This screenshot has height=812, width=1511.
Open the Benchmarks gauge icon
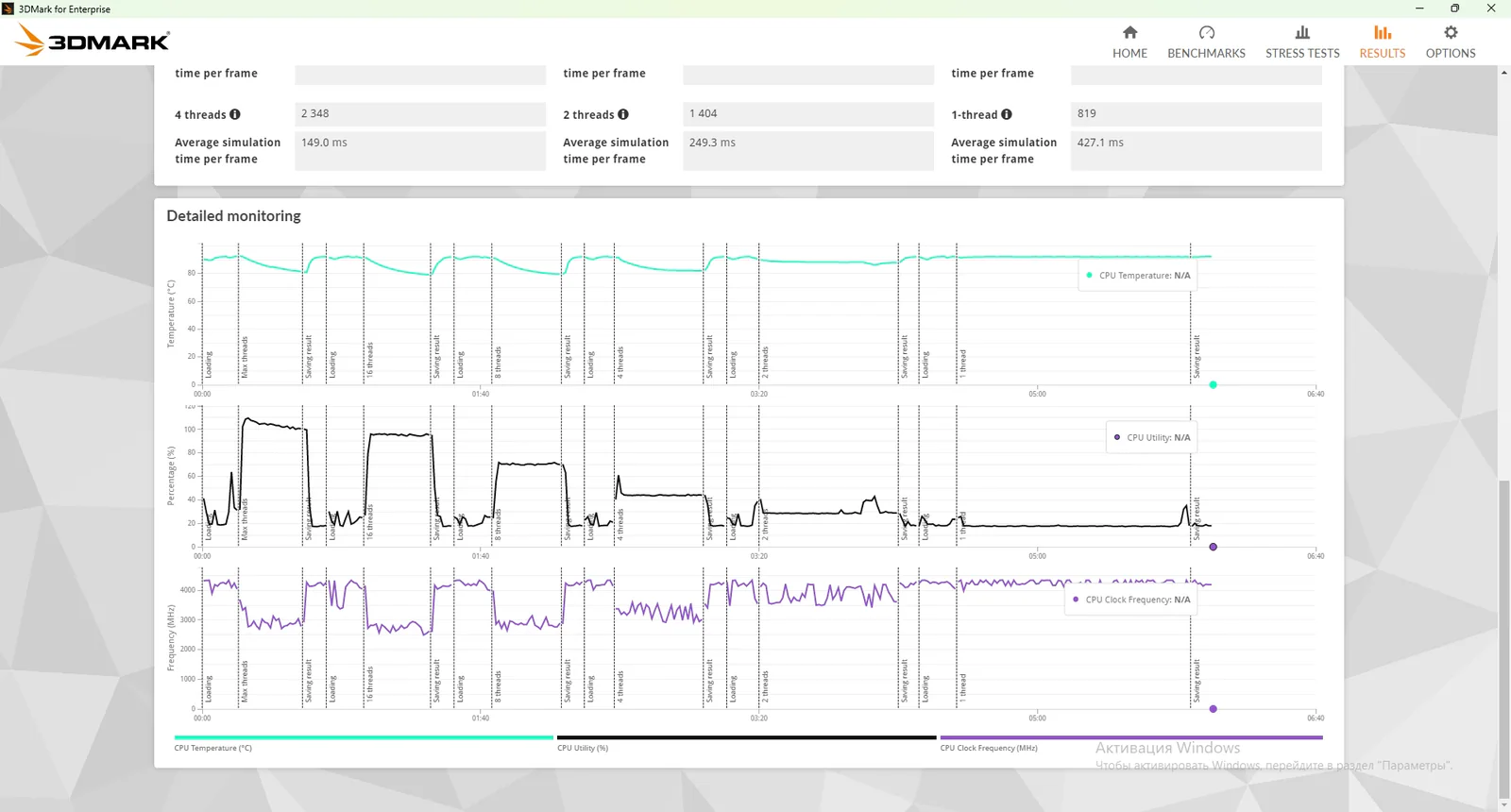pos(1206,33)
